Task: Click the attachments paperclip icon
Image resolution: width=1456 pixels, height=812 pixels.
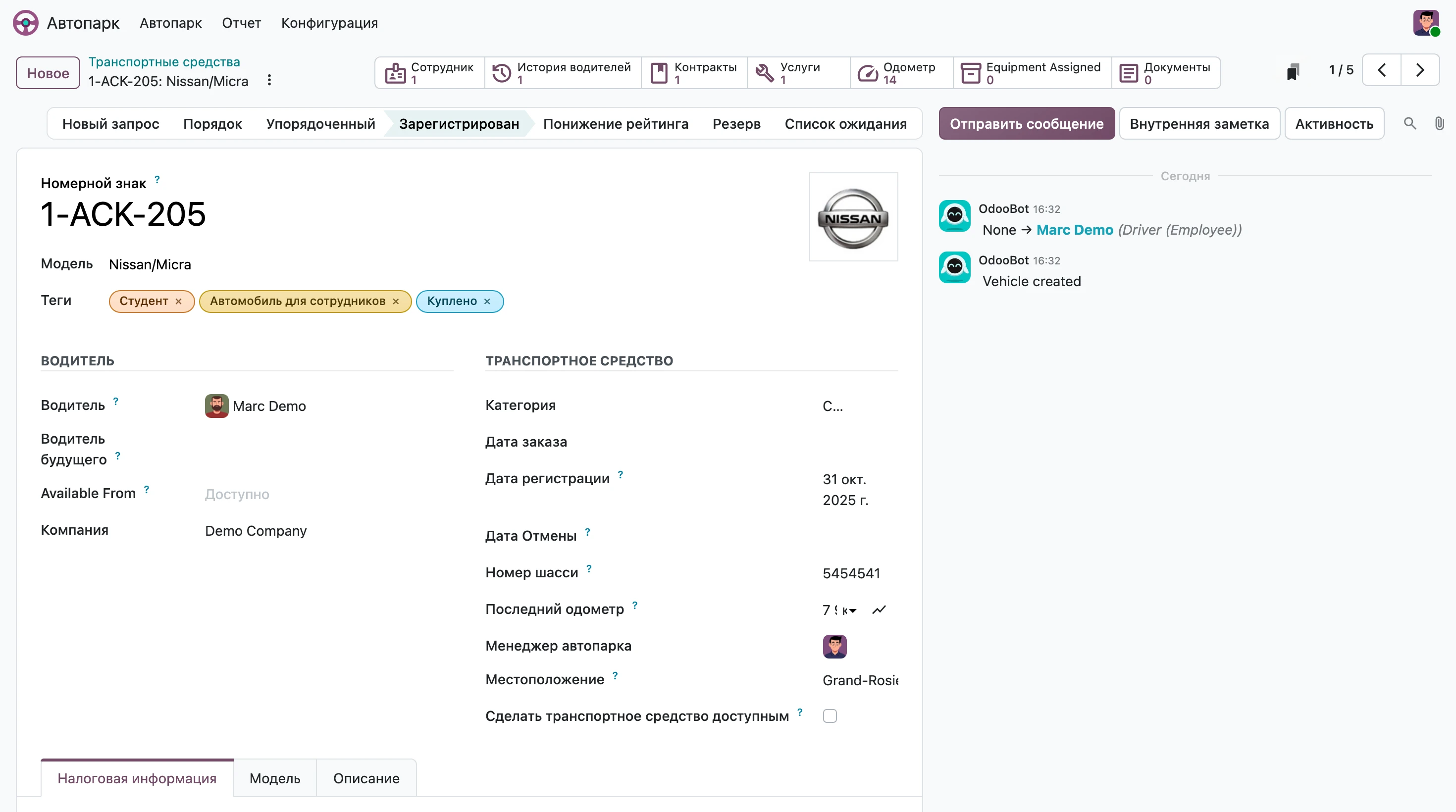Action: click(x=1439, y=123)
